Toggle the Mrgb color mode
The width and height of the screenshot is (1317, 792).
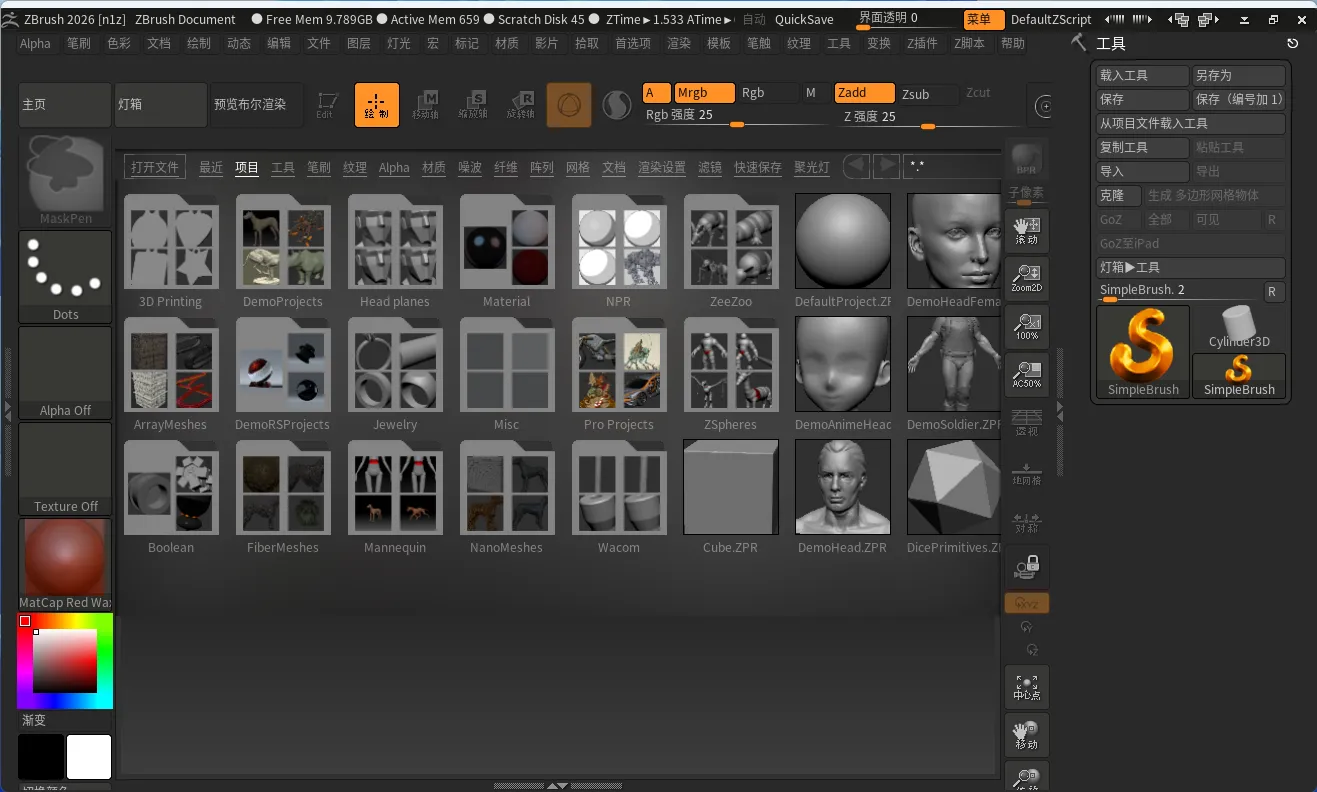704,93
